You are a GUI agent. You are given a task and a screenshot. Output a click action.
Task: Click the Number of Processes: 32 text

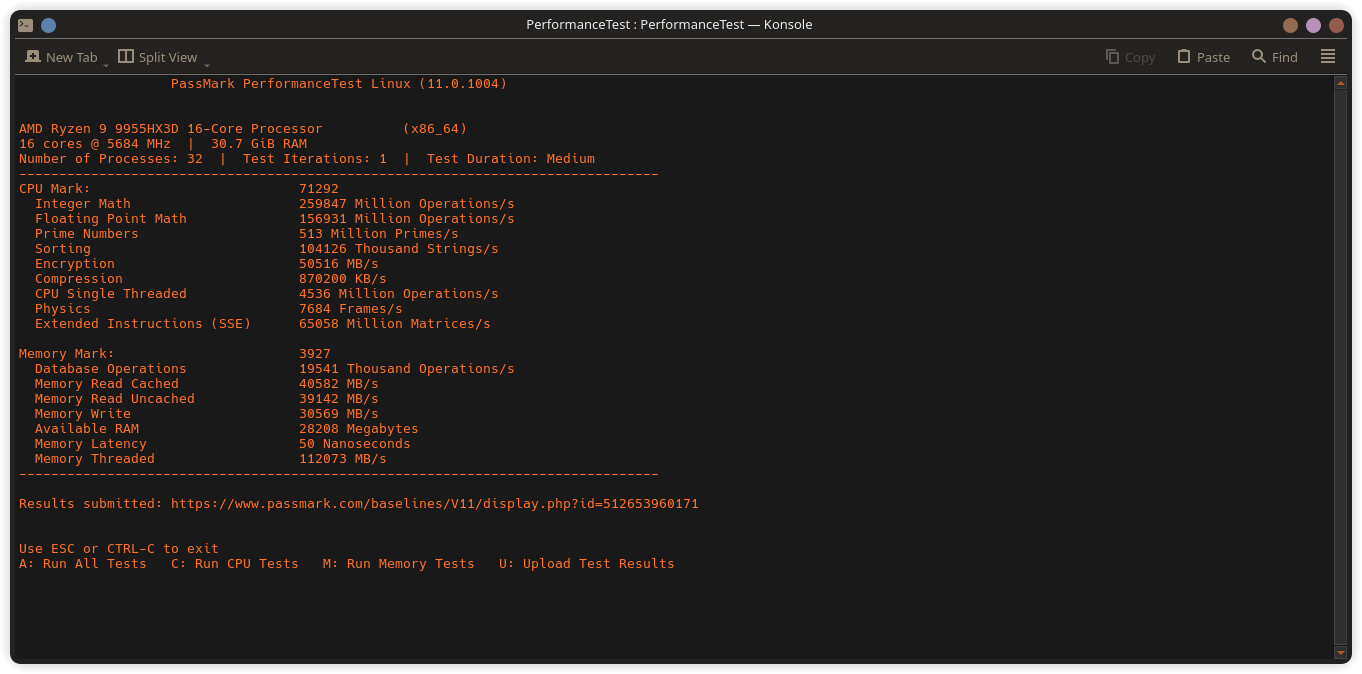[x=111, y=159]
